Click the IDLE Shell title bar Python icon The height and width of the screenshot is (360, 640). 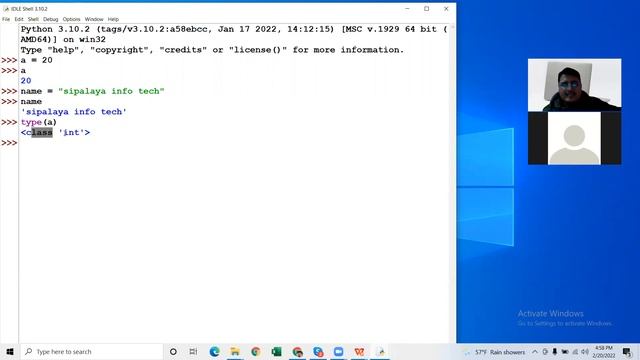6,9
